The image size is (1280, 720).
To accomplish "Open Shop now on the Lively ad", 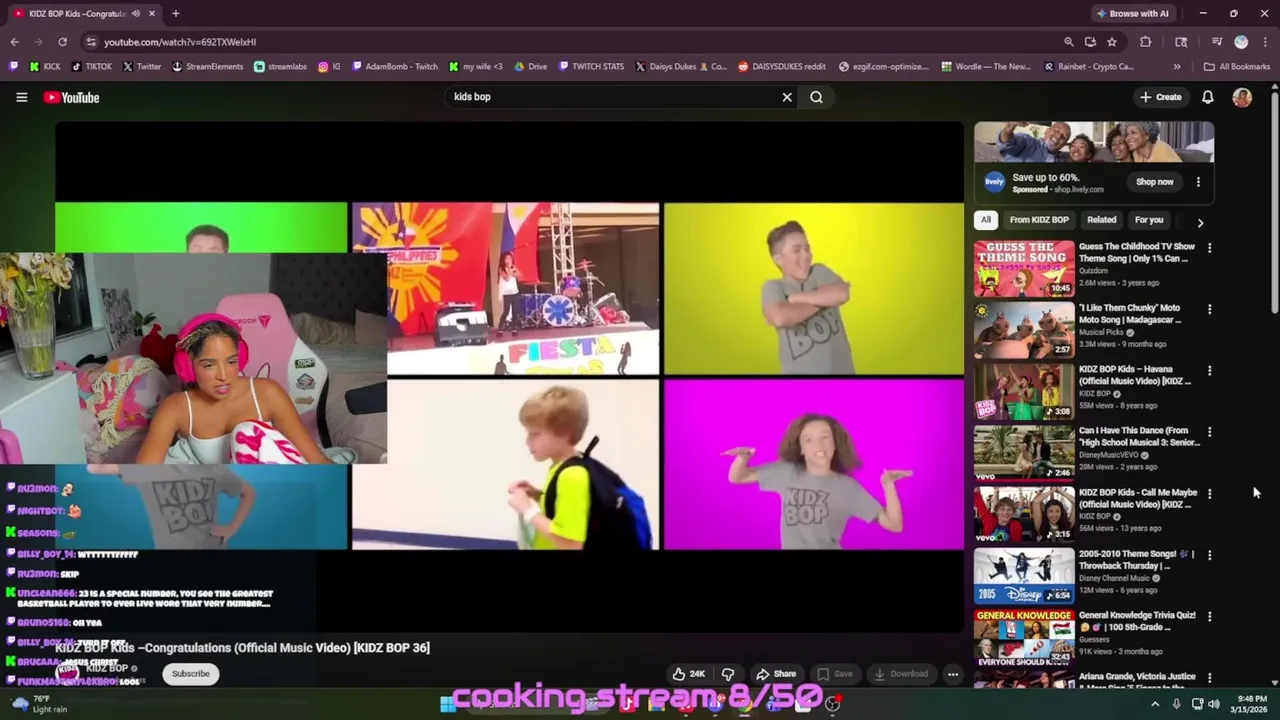I will click(x=1154, y=182).
